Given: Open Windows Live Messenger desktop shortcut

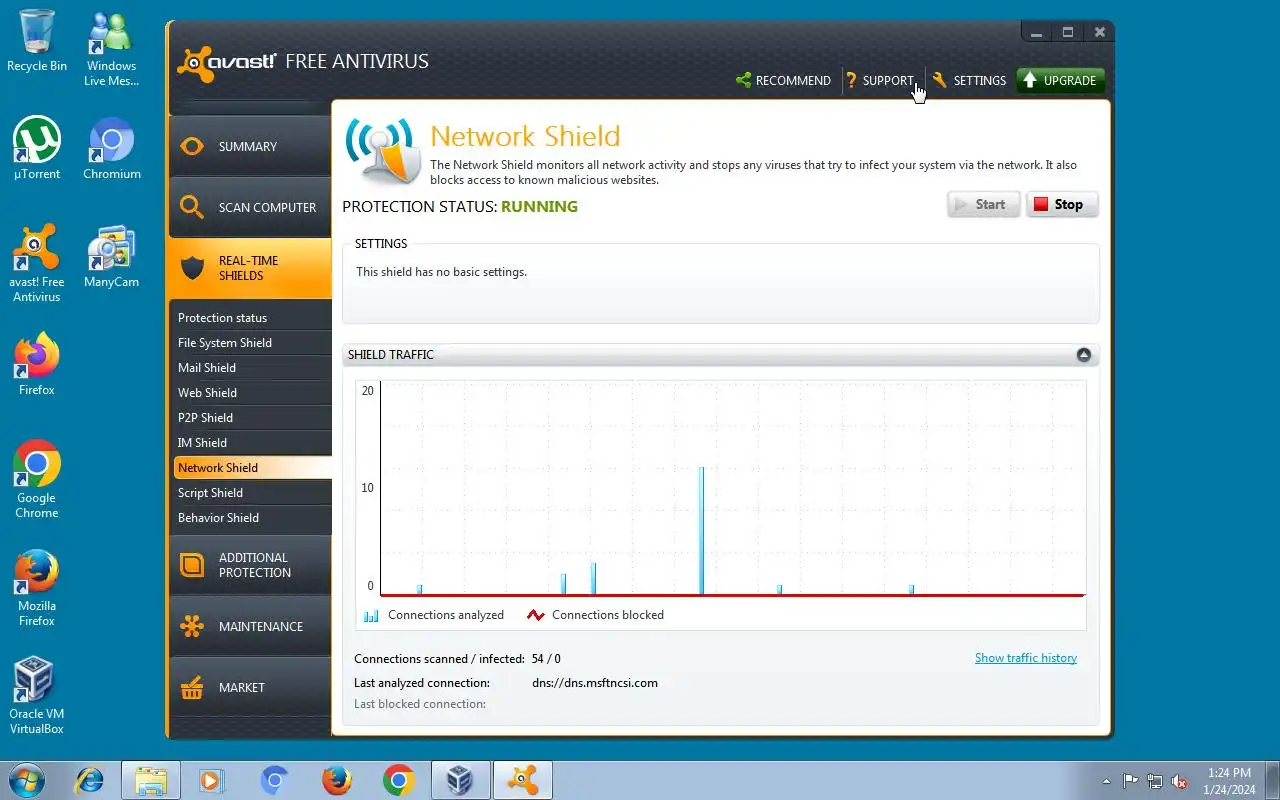Looking at the screenshot, I should point(111,48).
